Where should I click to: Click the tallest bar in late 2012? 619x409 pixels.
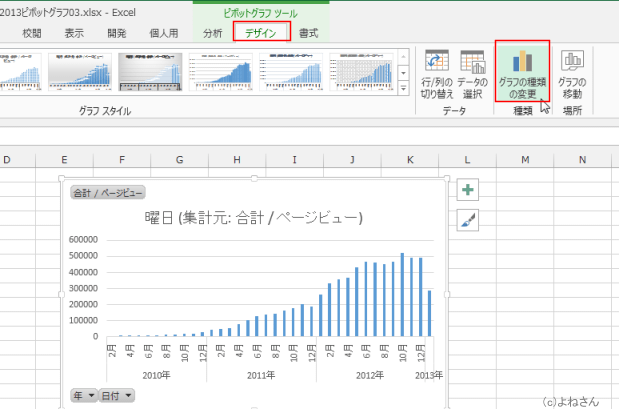click(x=402, y=295)
